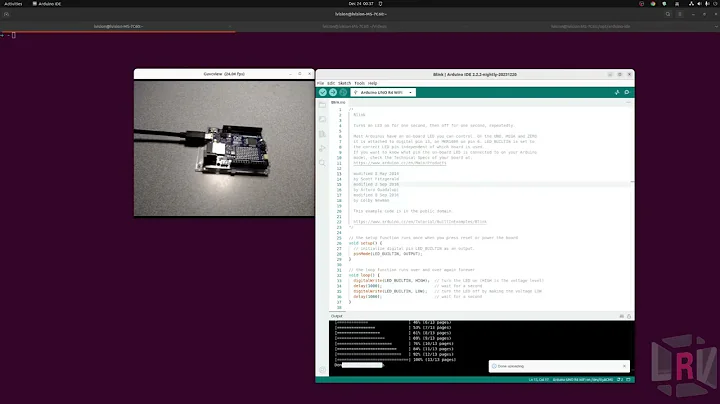Open the Serial Plotter icon
The width and height of the screenshot is (720, 404).
617,92
